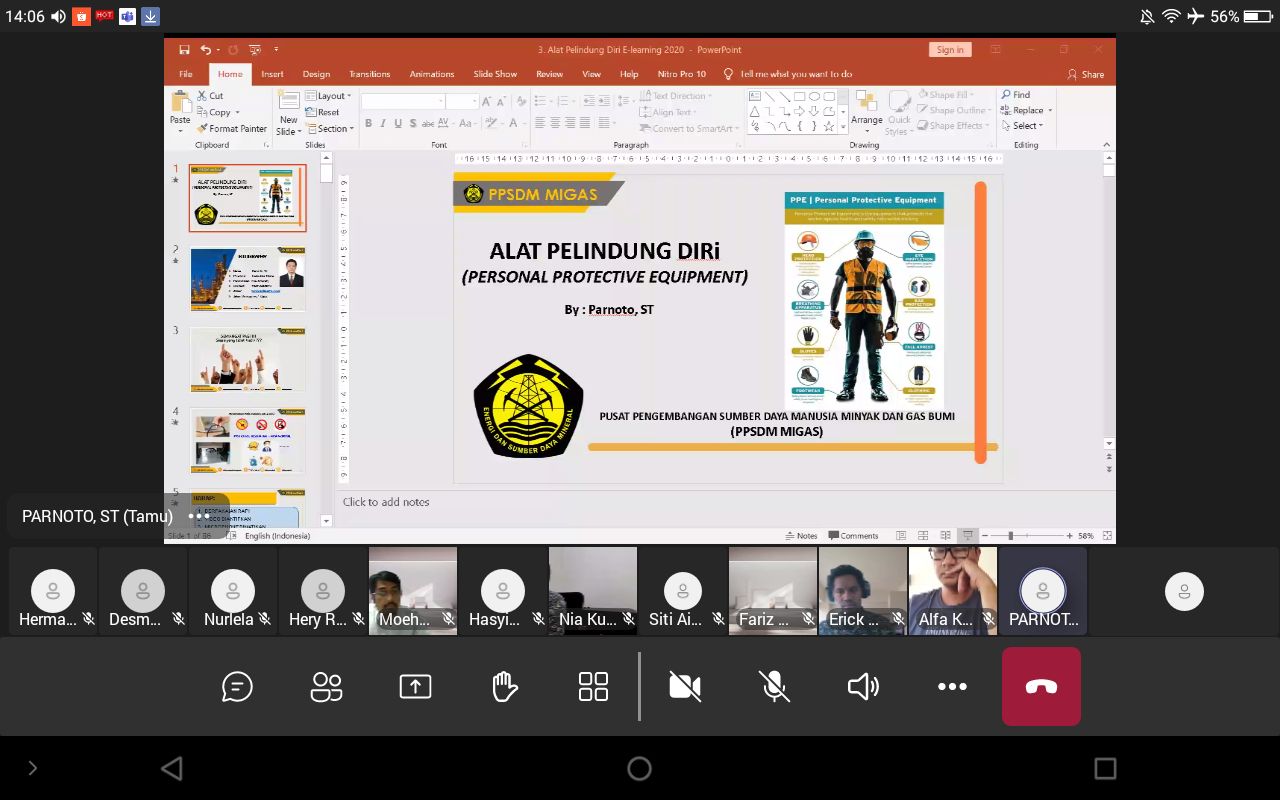Hang up with the red button

1041,687
